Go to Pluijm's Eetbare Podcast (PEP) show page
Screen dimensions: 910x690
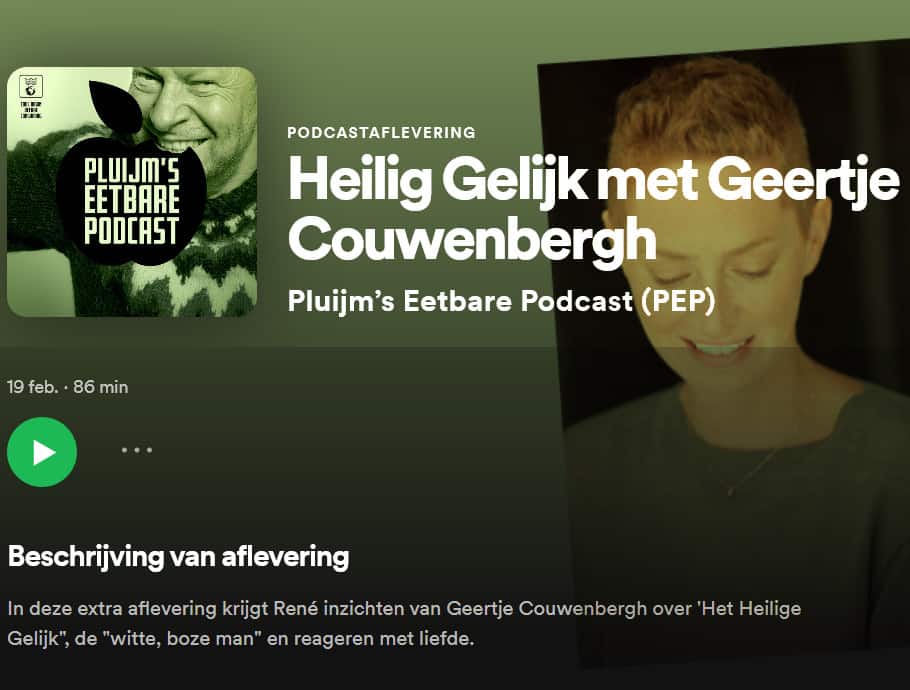pos(501,301)
